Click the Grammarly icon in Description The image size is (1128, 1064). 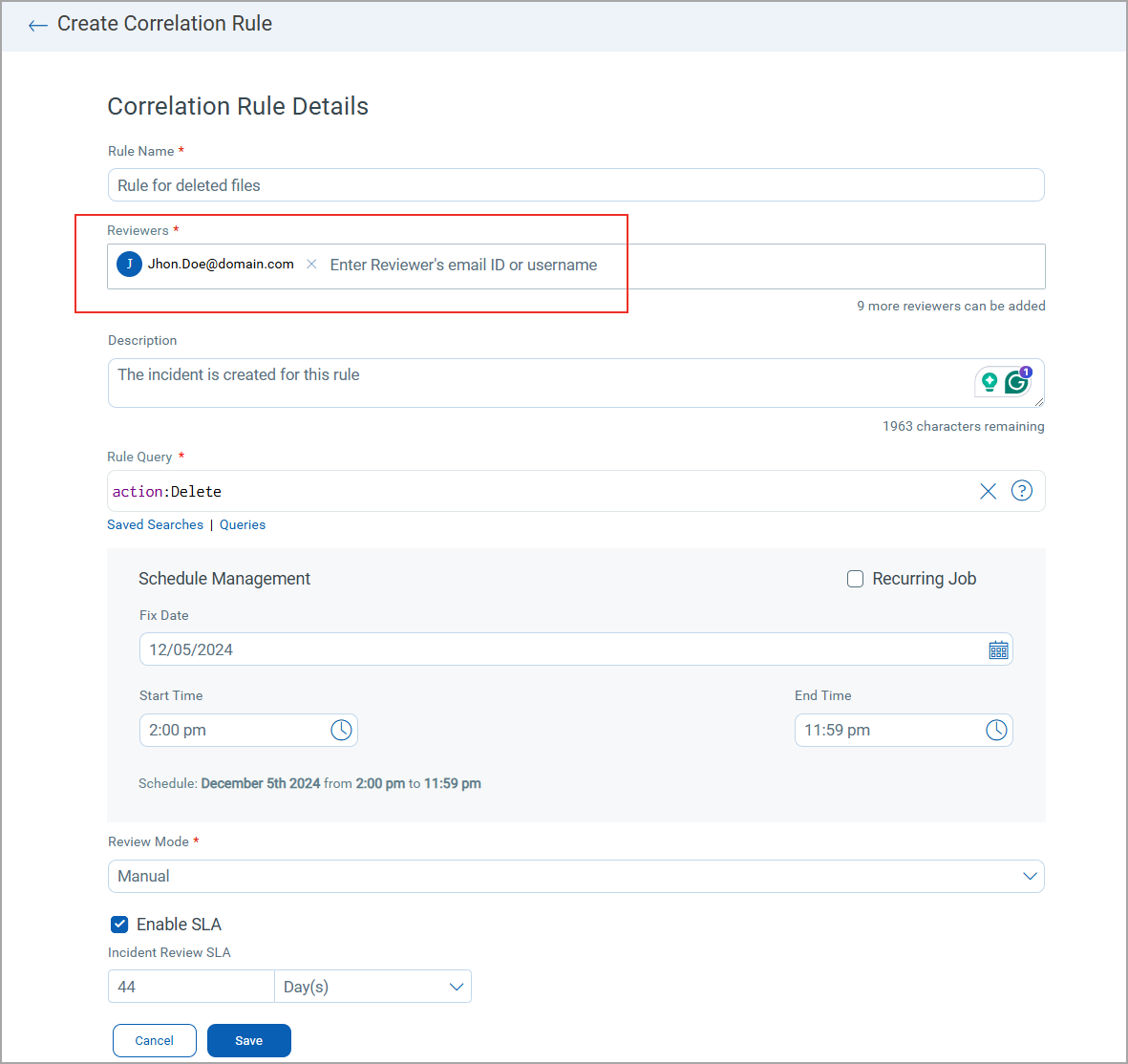point(1017,382)
